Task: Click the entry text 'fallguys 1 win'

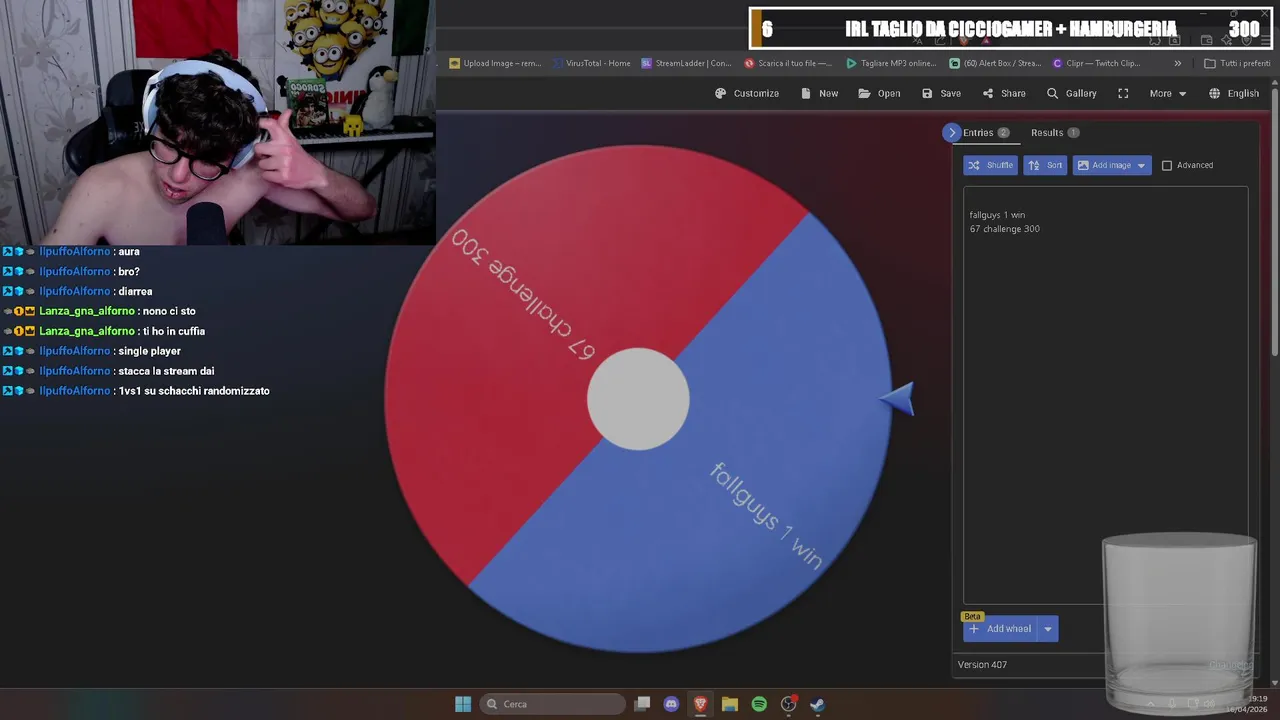Action: point(997,215)
